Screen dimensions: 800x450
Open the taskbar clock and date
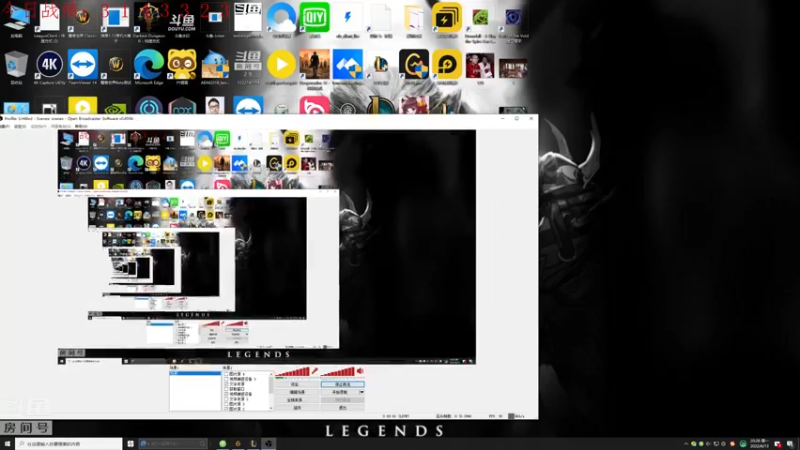point(759,443)
